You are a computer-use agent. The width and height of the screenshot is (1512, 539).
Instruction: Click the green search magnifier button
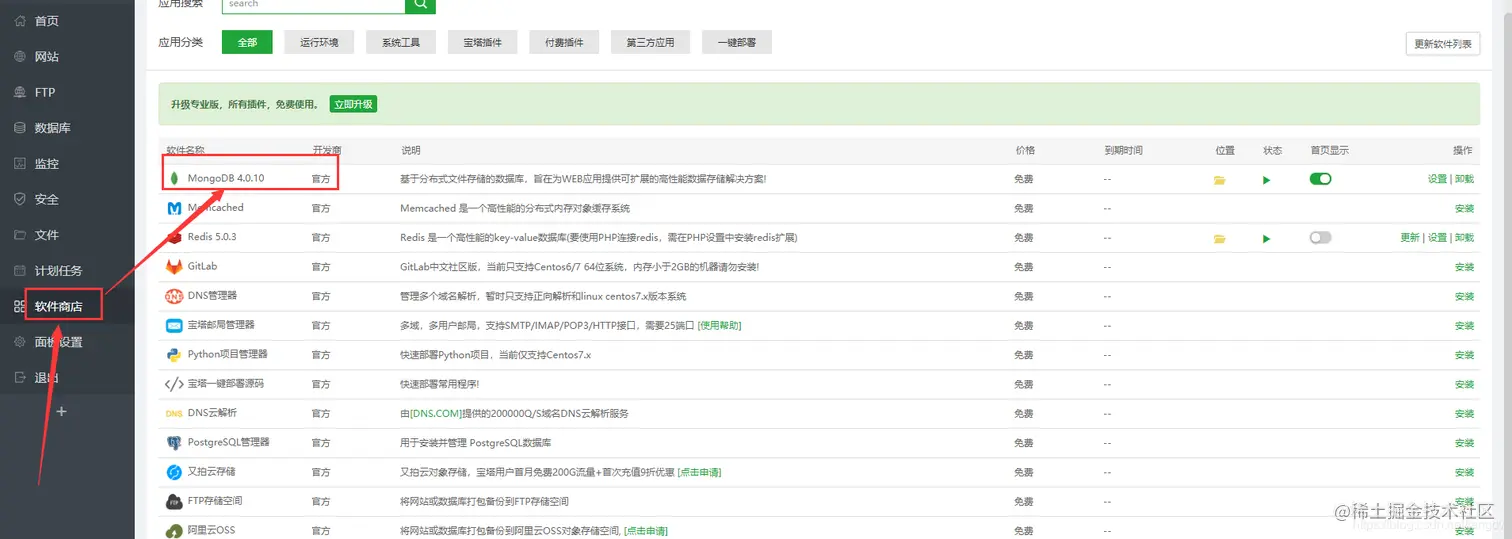421,4
